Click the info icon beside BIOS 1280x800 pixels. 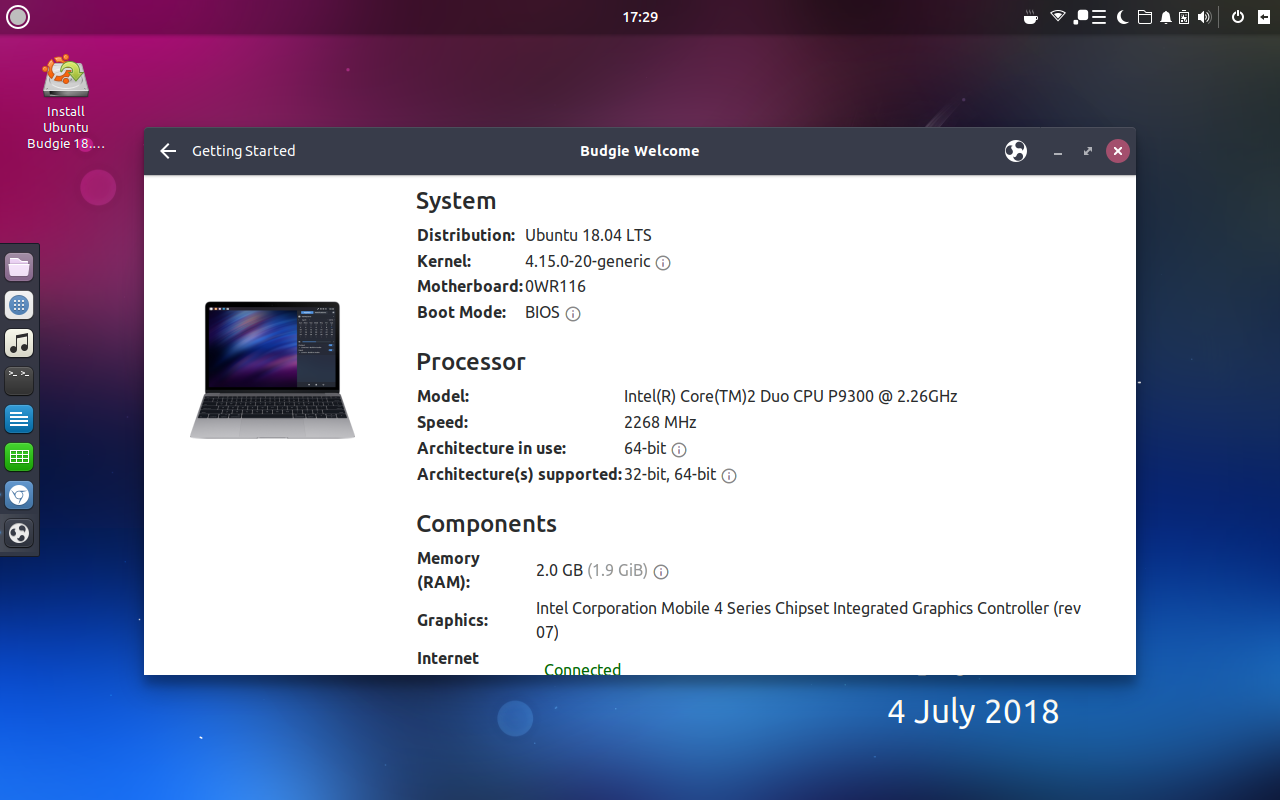[x=573, y=314]
